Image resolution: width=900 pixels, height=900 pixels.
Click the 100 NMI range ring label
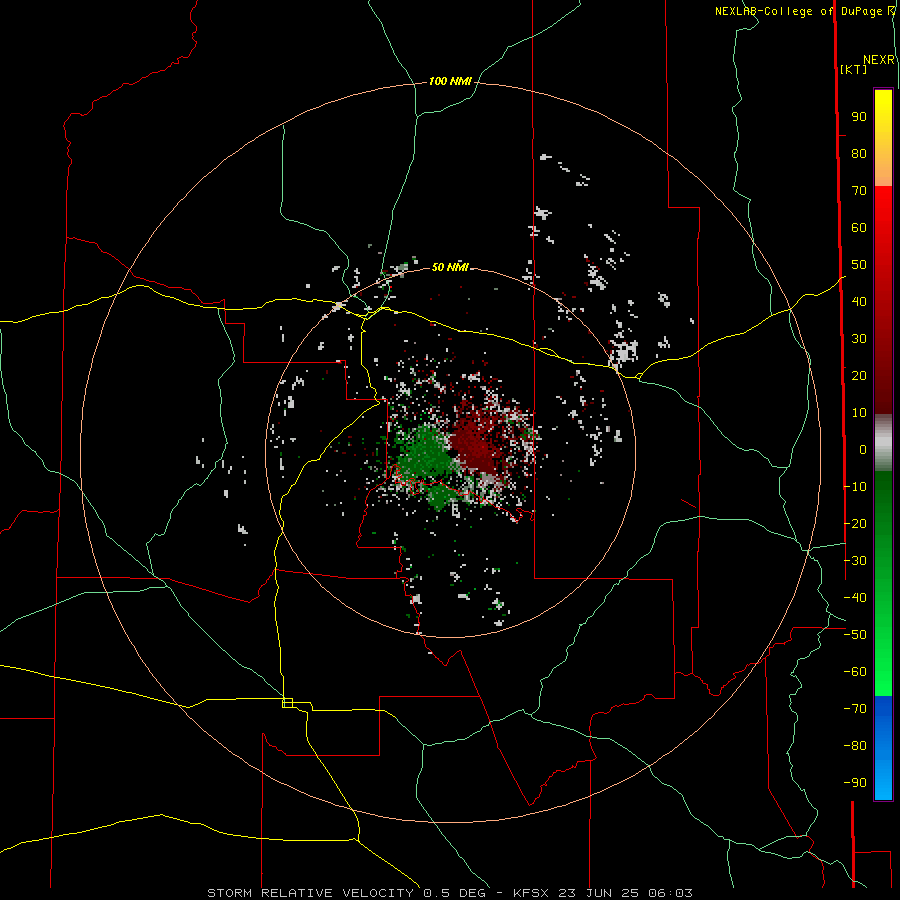coord(450,82)
